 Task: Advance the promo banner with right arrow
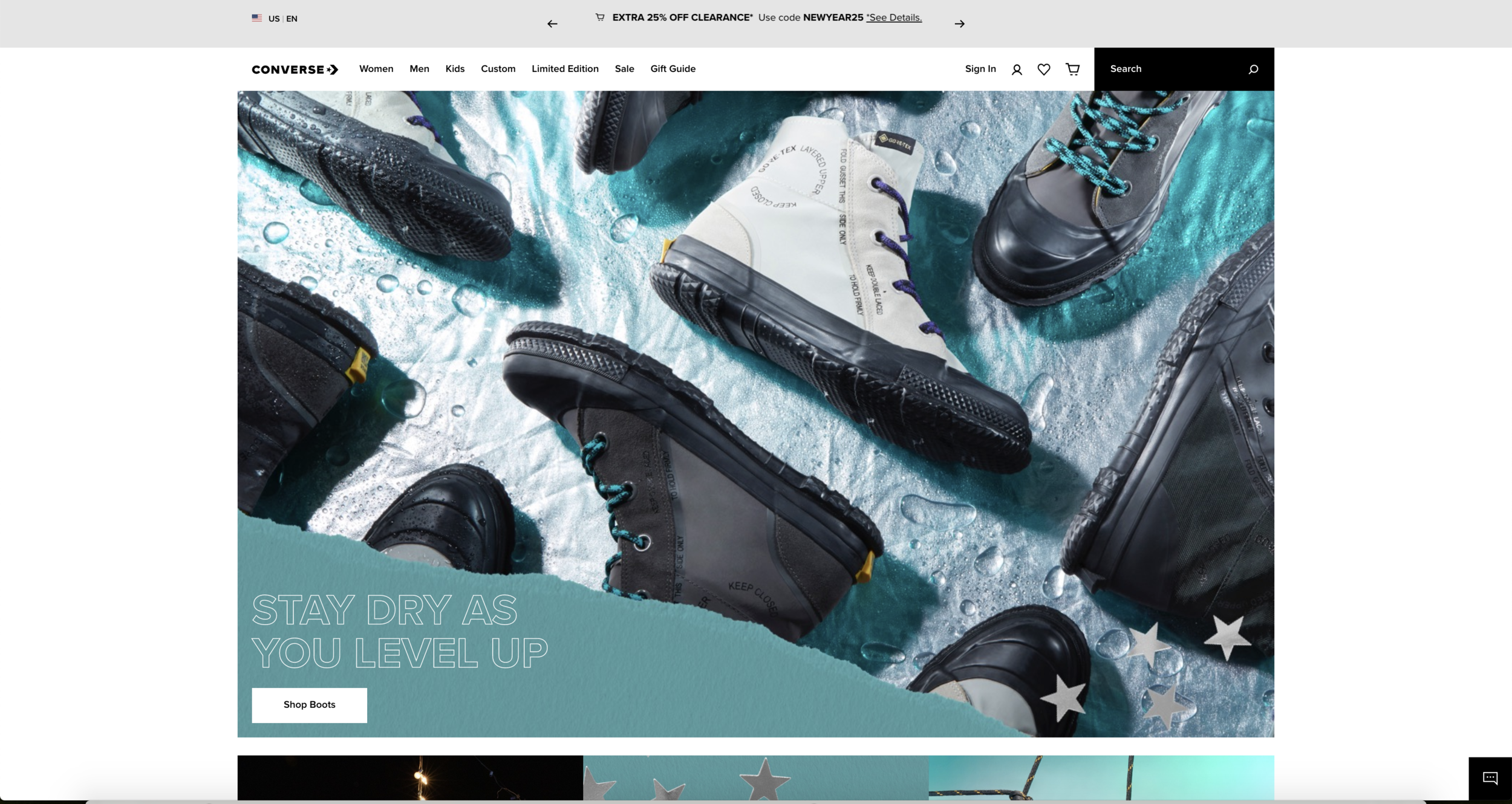click(959, 24)
